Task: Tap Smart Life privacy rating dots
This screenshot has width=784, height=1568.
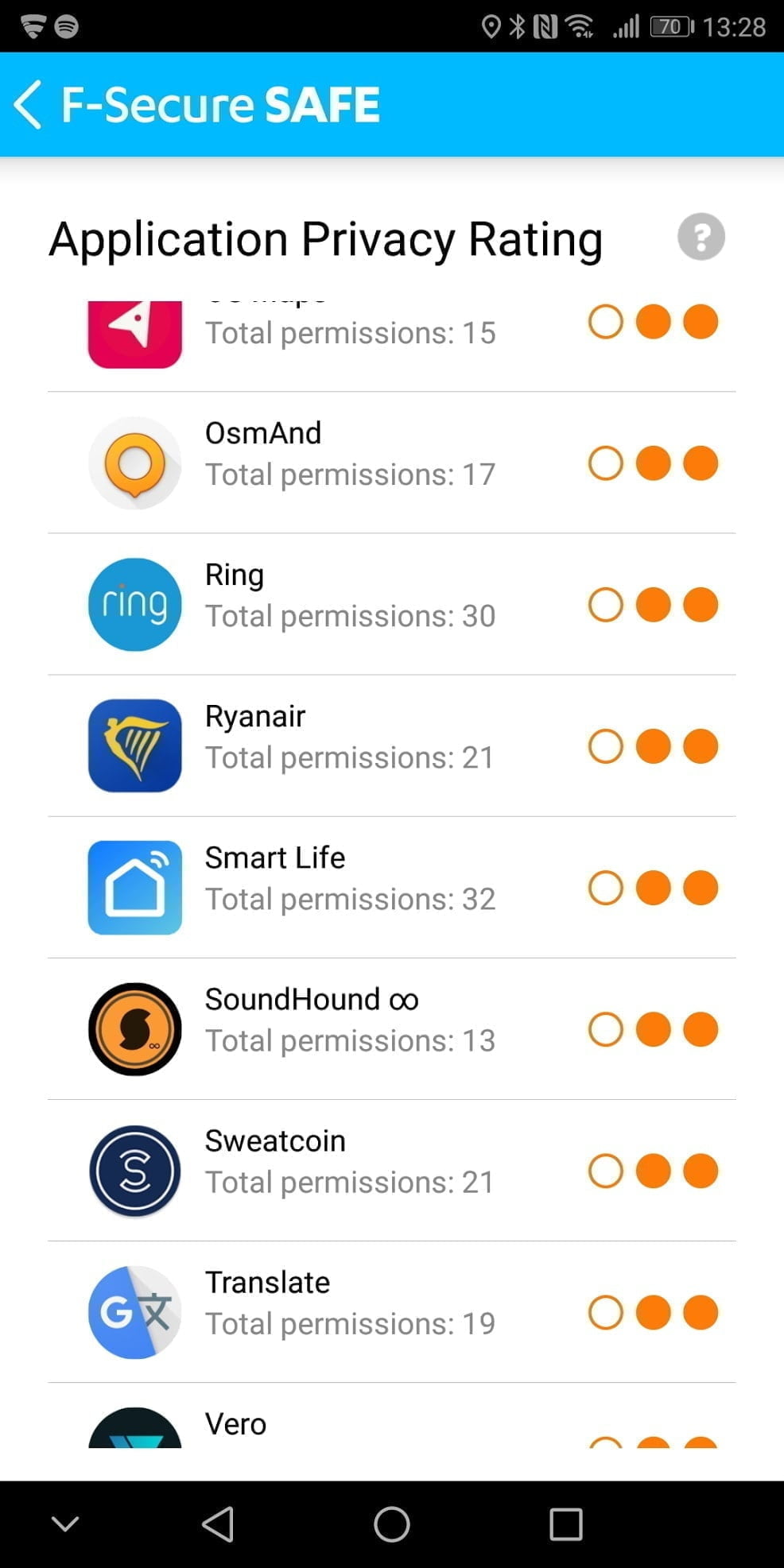Action: 653,888
